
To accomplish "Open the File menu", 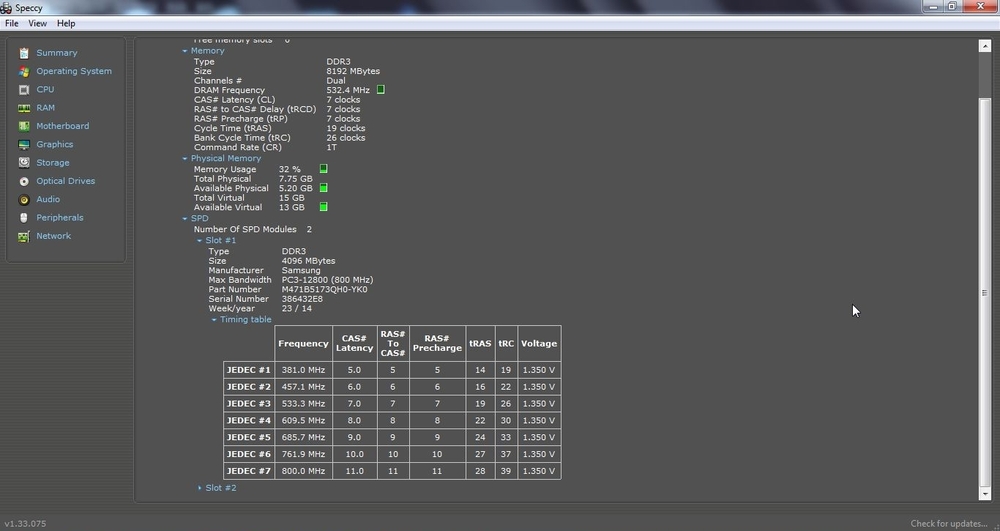I will coord(12,23).
